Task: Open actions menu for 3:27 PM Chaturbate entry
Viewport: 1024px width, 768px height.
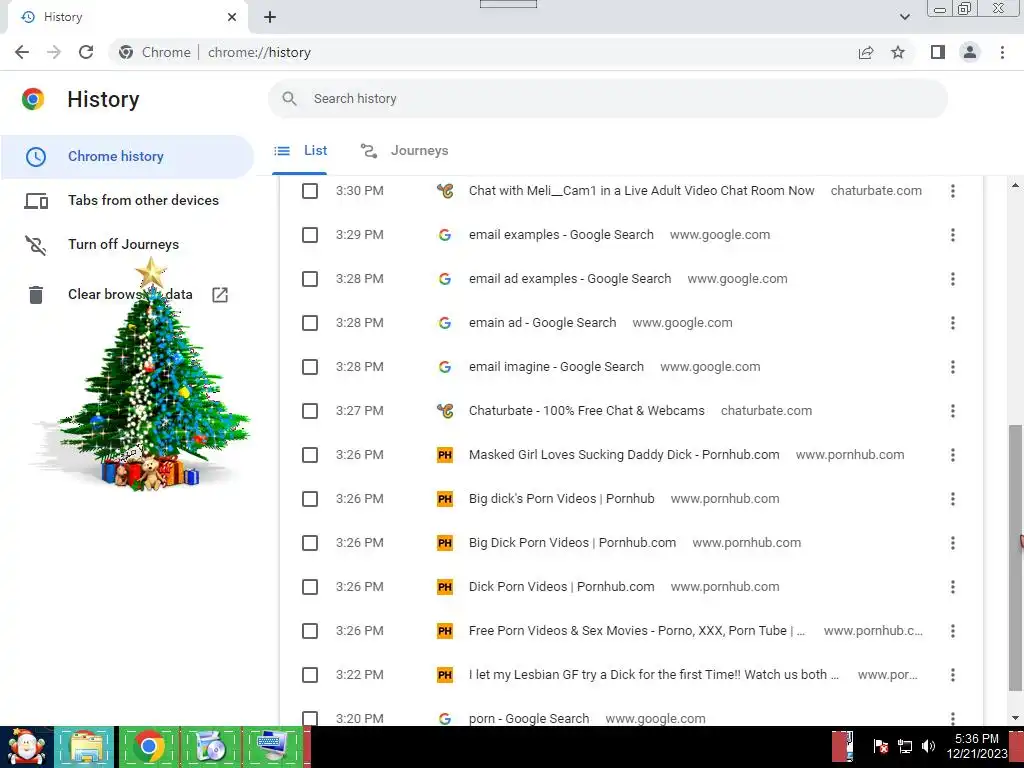Action: pyautogui.click(x=953, y=411)
